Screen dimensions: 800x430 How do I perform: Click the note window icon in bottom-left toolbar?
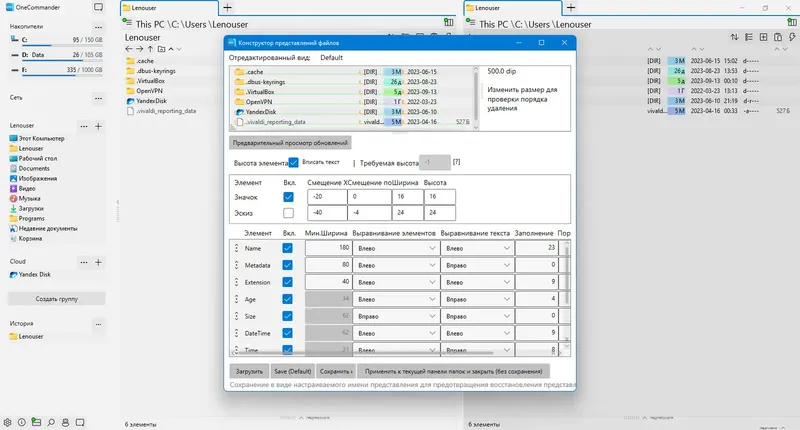point(80,422)
